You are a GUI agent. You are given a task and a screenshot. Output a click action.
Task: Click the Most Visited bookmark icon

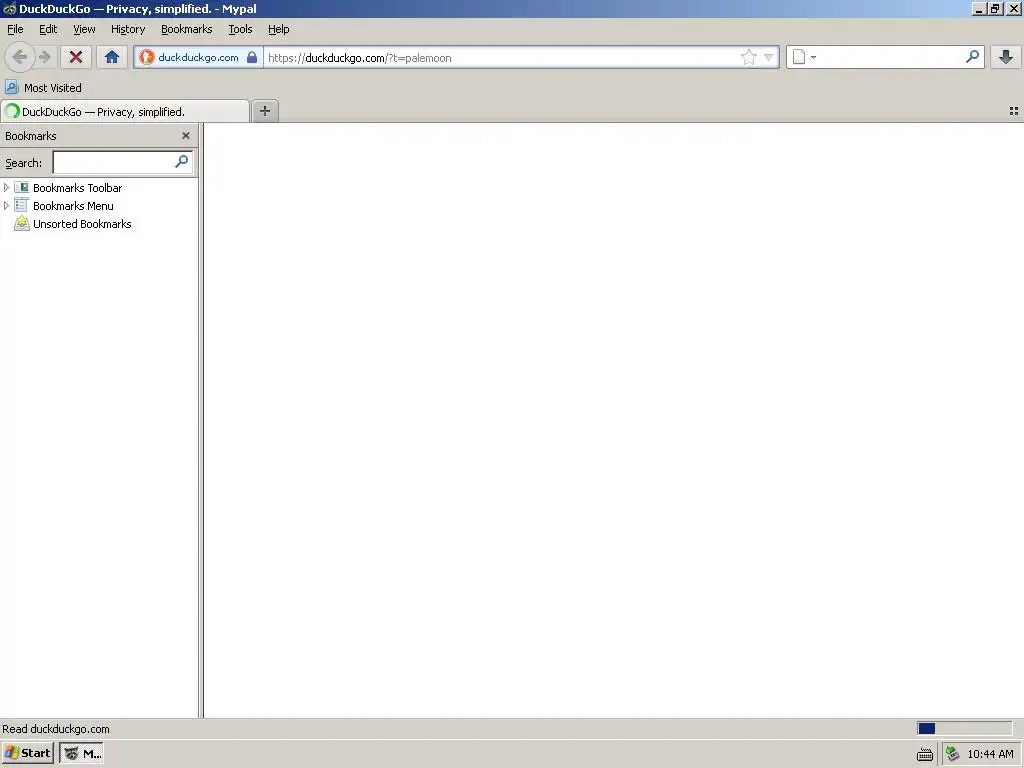(x=12, y=88)
